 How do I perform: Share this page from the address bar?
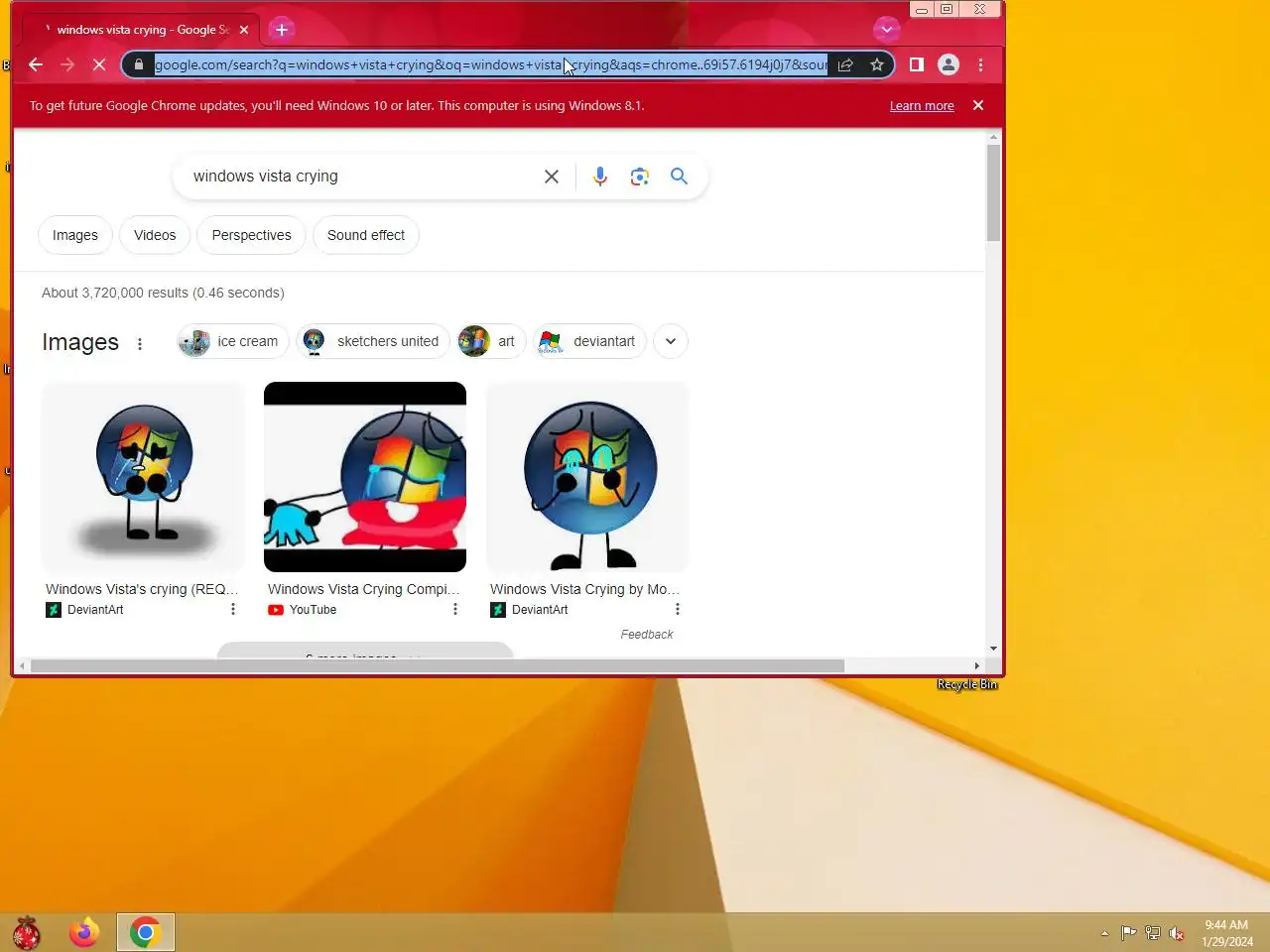click(x=845, y=64)
